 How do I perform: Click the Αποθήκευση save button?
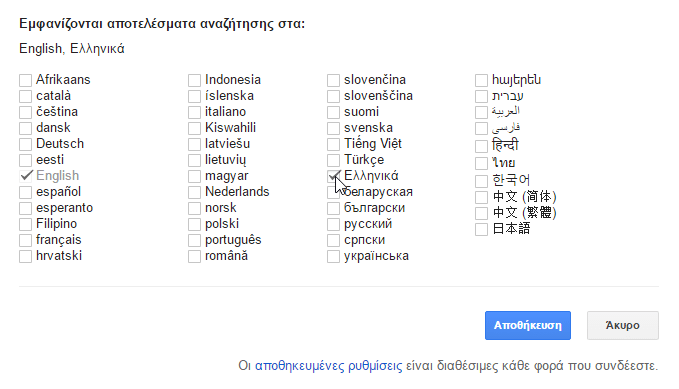tap(528, 325)
